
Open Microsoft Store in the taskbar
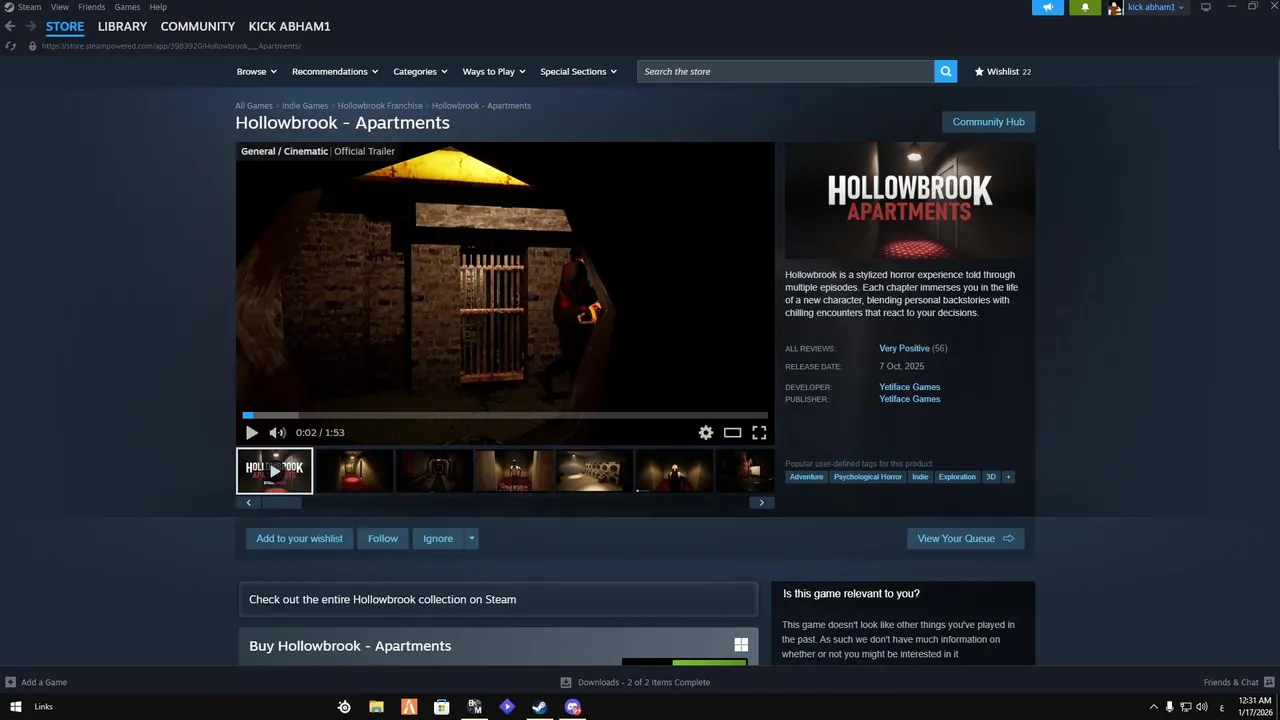pyautogui.click(x=441, y=707)
